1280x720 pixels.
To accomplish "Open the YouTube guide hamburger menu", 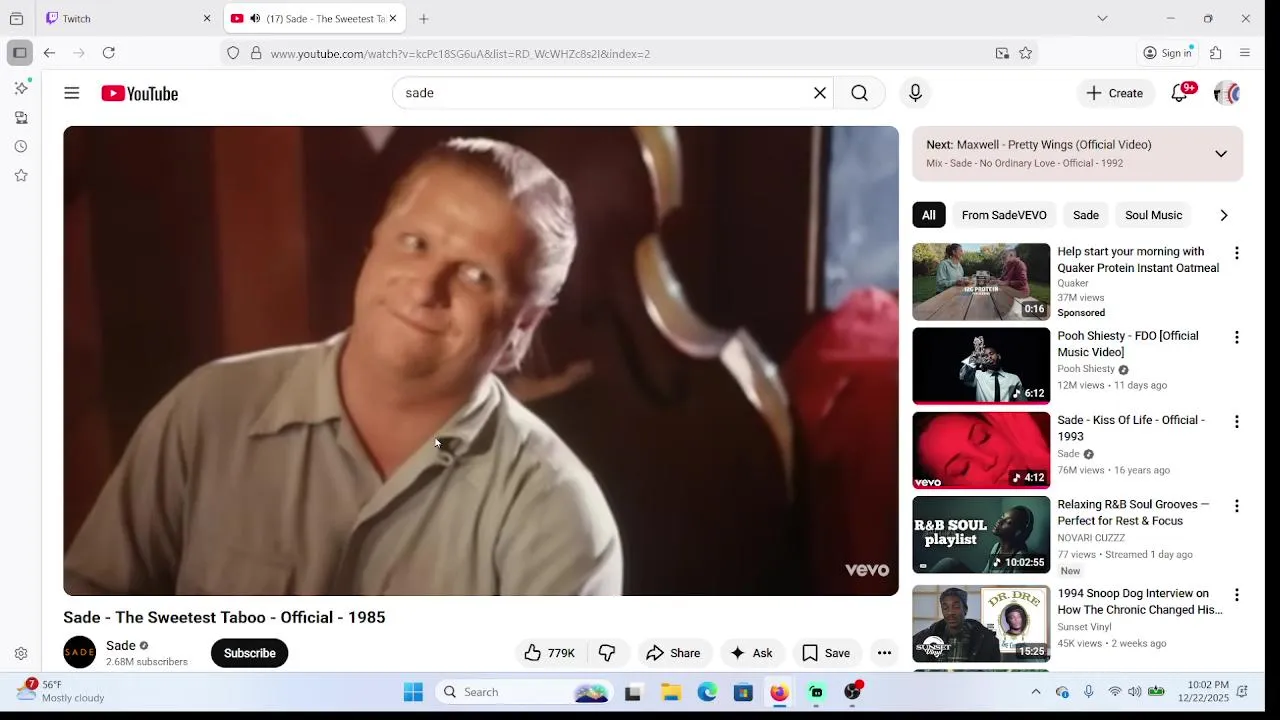I will tap(71, 93).
